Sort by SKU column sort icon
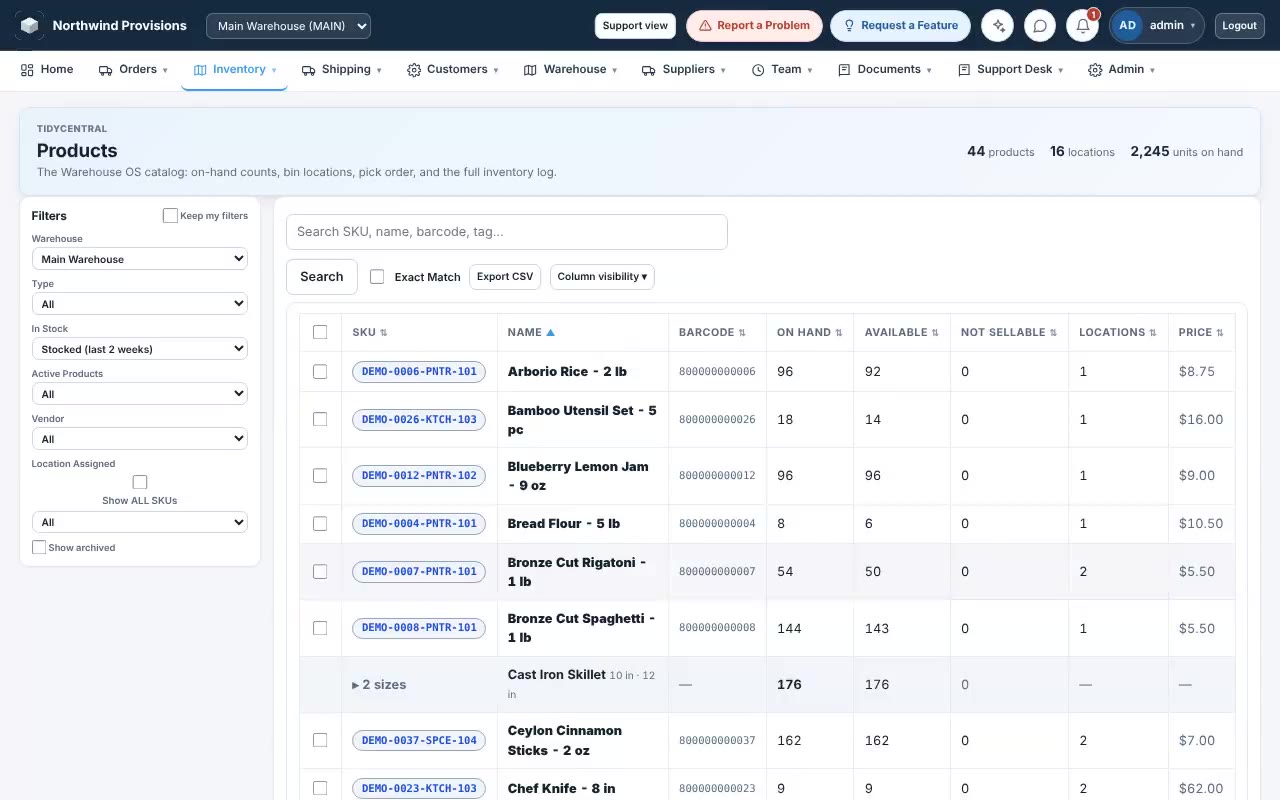 [384, 333]
